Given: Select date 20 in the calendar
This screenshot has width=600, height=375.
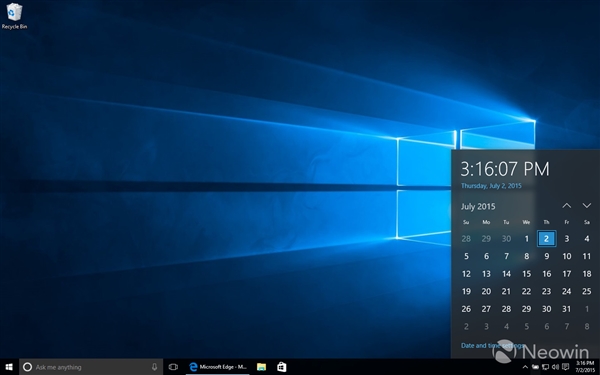Looking at the screenshot, I should (486, 292).
